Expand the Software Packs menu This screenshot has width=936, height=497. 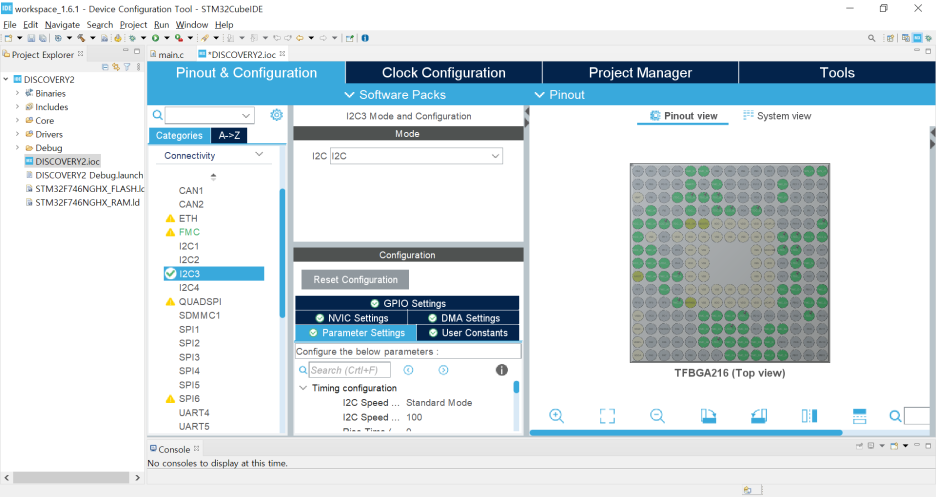tap(395, 95)
